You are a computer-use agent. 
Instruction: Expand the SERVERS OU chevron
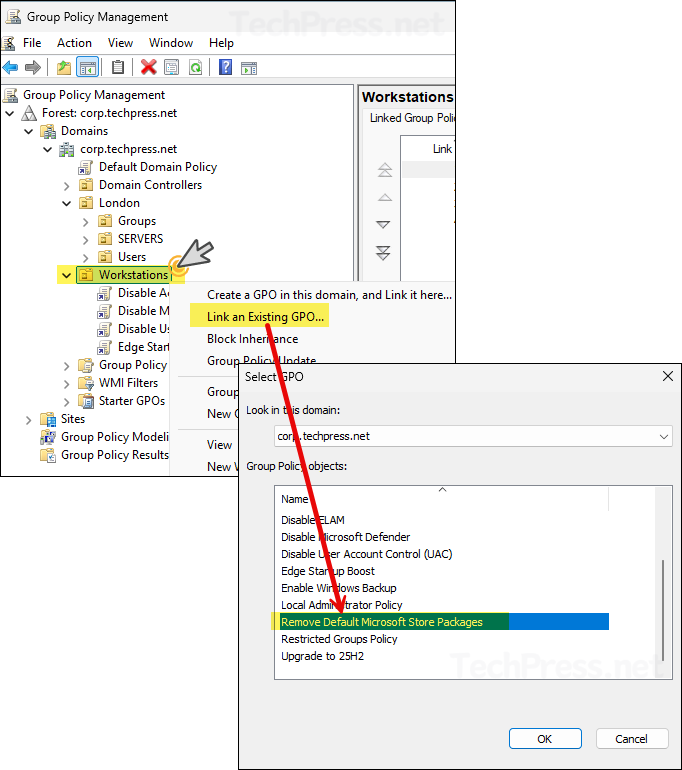pyautogui.click(x=85, y=240)
